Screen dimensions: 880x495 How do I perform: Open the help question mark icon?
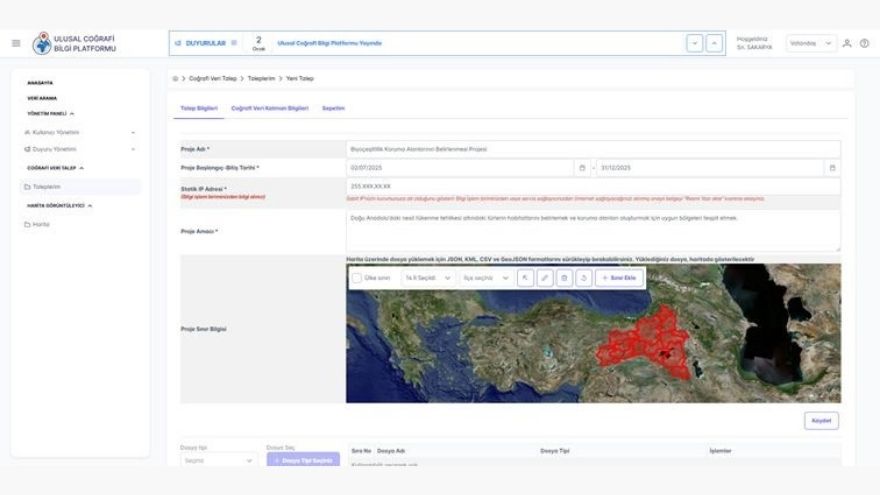[x=864, y=43]
